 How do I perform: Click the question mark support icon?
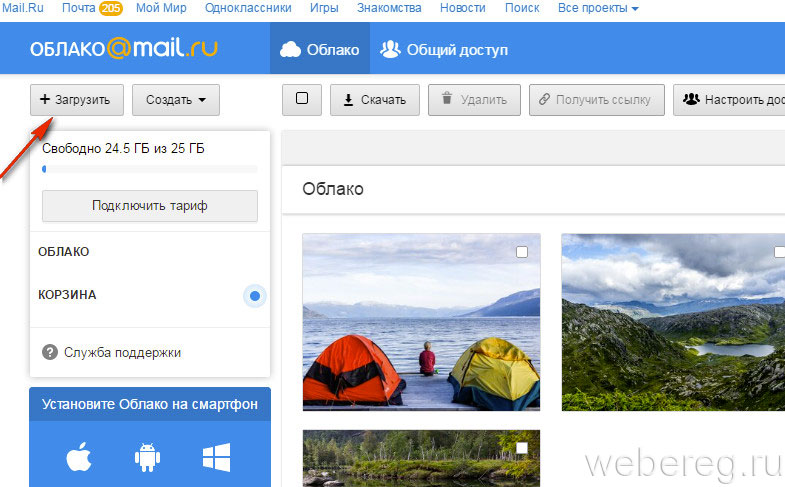(50, 352)
